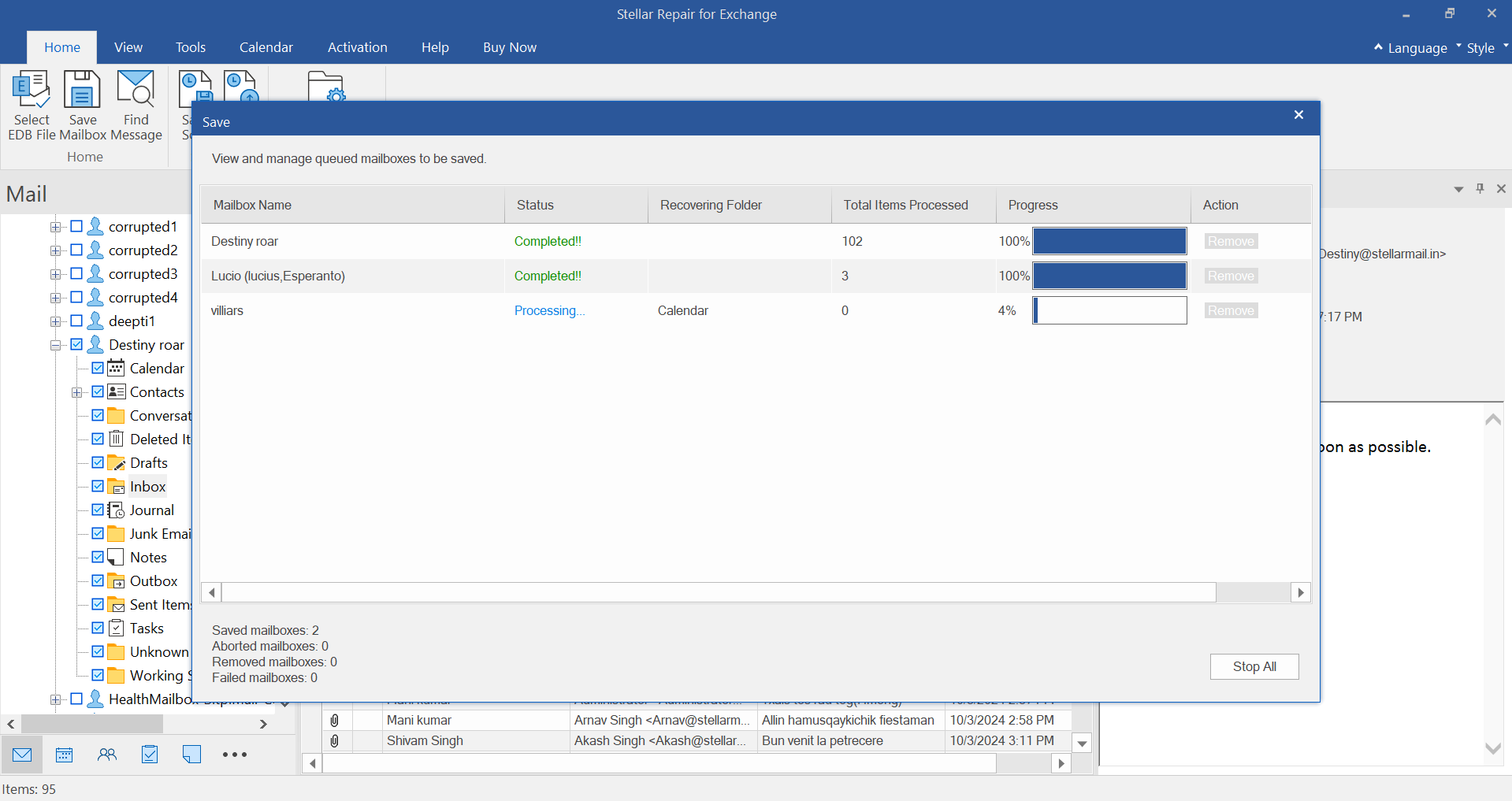Check the corrupted1 mailbox checkbox

pyautogui.click(x=76, y=227)
